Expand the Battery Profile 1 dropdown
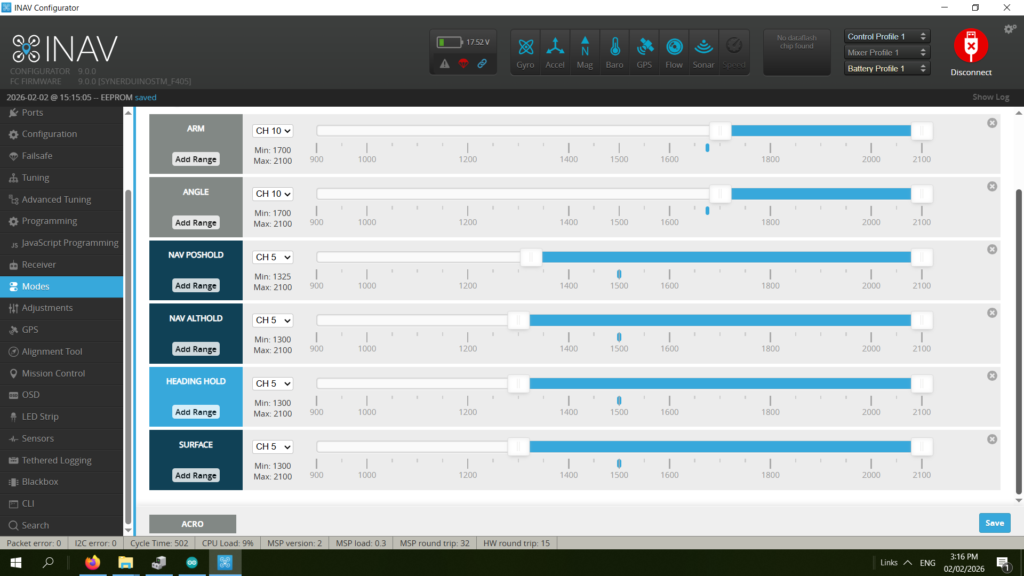Image resolution: width=1024 pixels, height=576 pixels. [887, 69]
